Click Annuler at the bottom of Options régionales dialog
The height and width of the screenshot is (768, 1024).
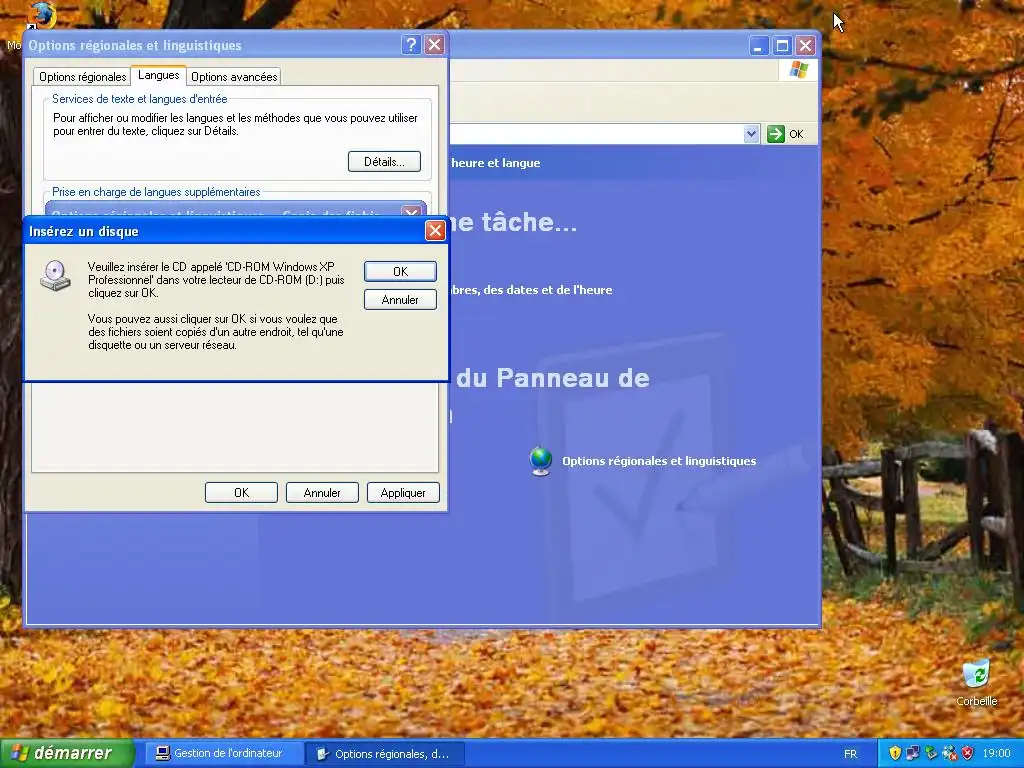[322, 492]
